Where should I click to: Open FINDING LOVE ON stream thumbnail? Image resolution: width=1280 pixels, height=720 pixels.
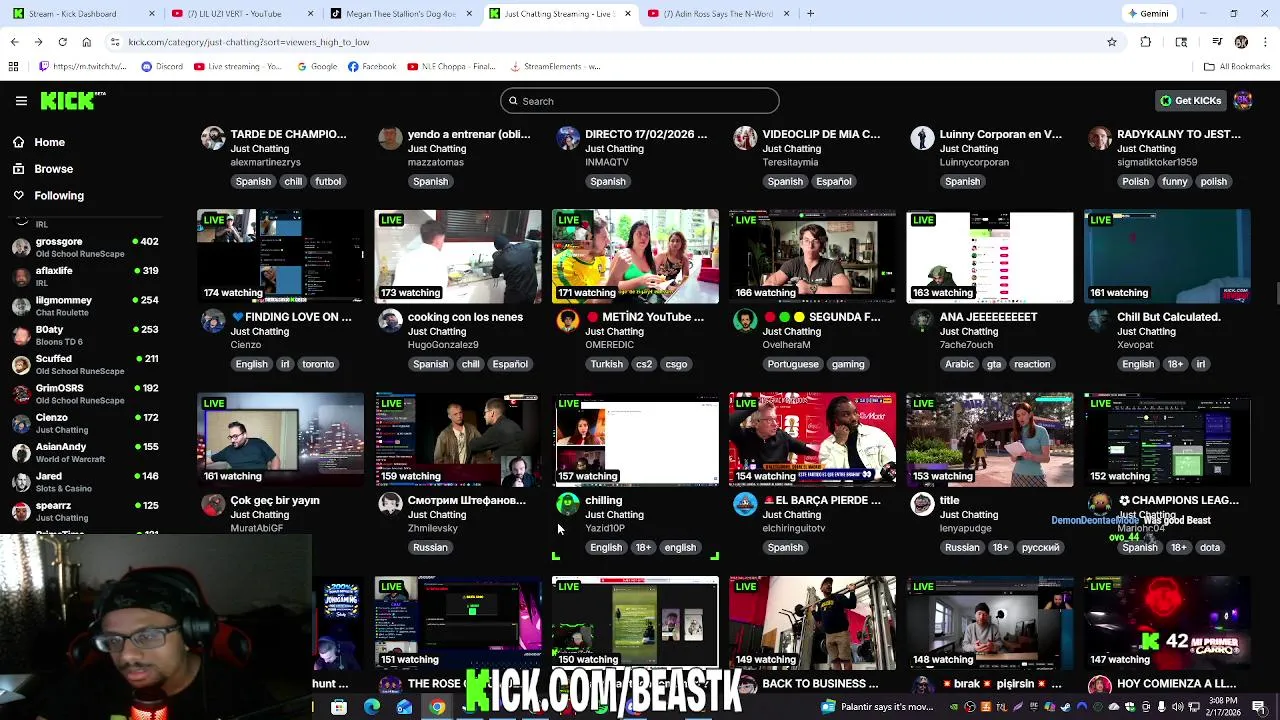click(281, 256)
